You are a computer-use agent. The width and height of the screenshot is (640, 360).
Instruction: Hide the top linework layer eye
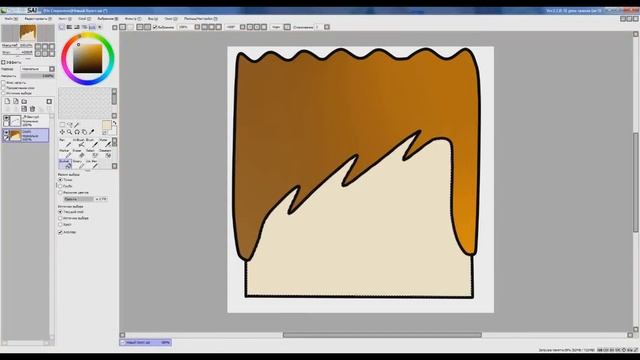click(x=6, y=118)
